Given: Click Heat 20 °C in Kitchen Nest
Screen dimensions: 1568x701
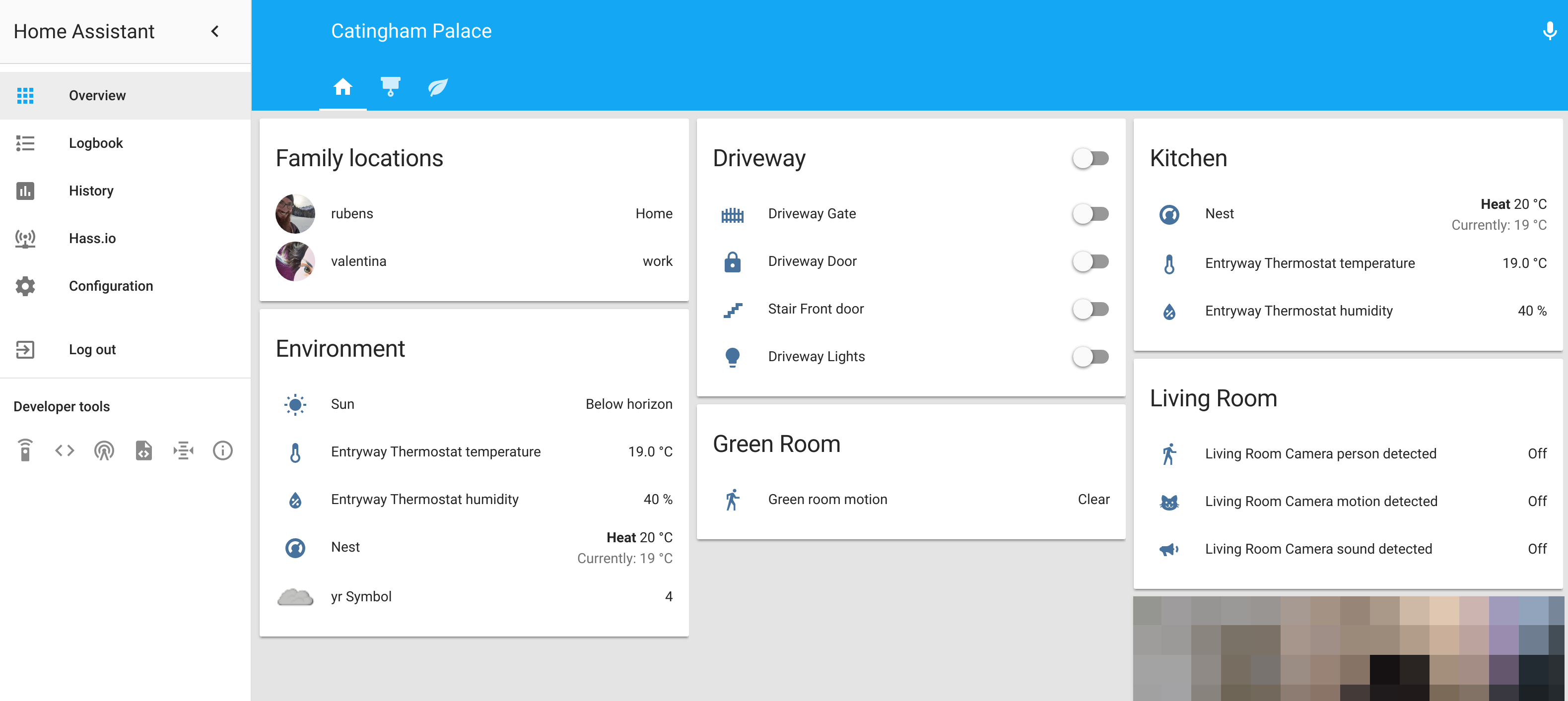Looking at the screenshot, I should (1514, 204).
